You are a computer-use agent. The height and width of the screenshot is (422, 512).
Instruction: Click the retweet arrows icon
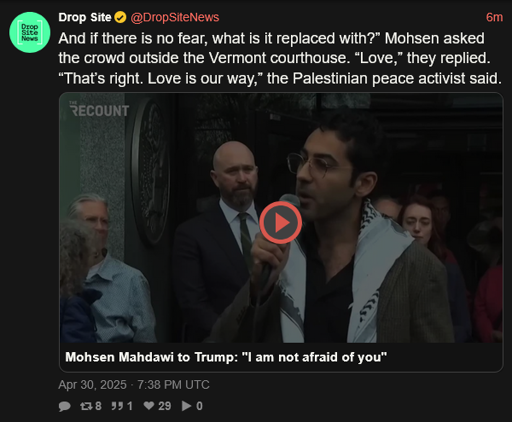click(x=86, y=406)
